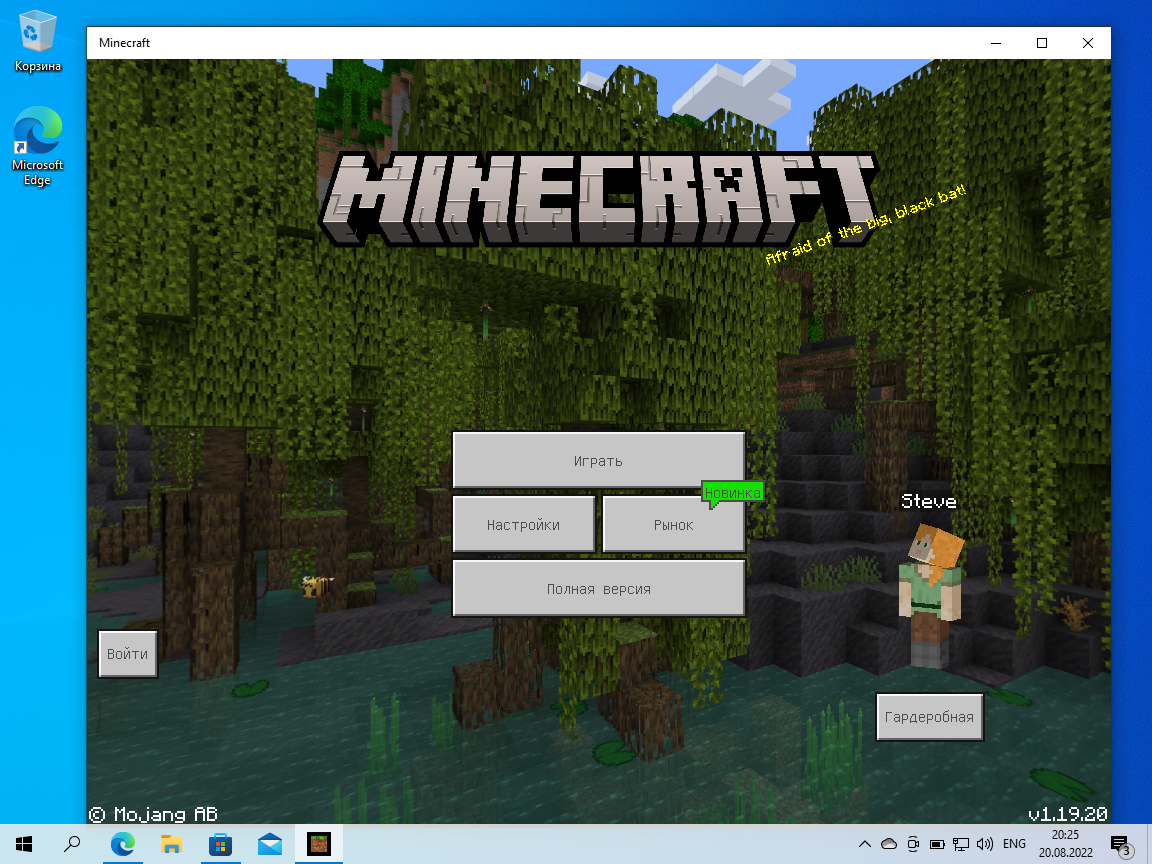Click the Steve name label
The height and width of the screenshot is (864, 1152).
[929, 501]
